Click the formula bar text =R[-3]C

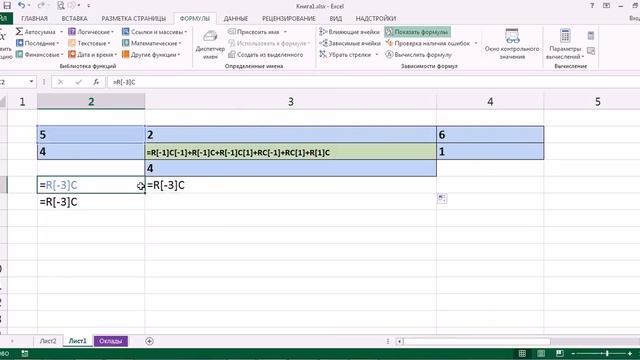click(x=124, y=82)
